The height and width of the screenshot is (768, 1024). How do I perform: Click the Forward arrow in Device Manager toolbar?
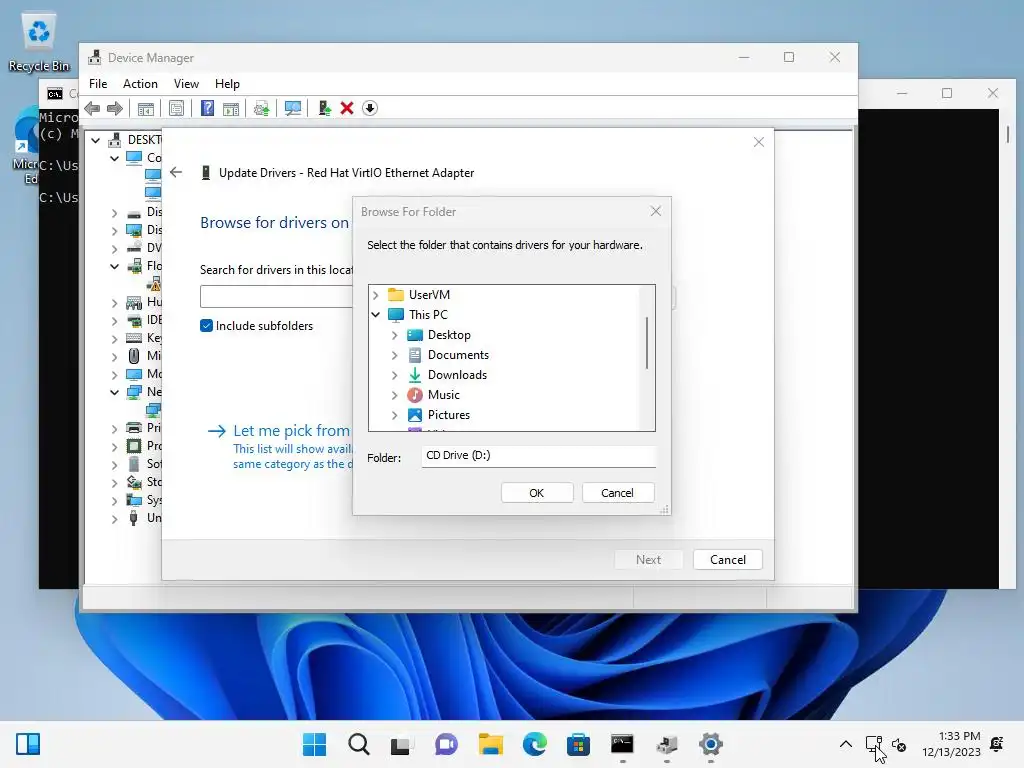(115, 108)
